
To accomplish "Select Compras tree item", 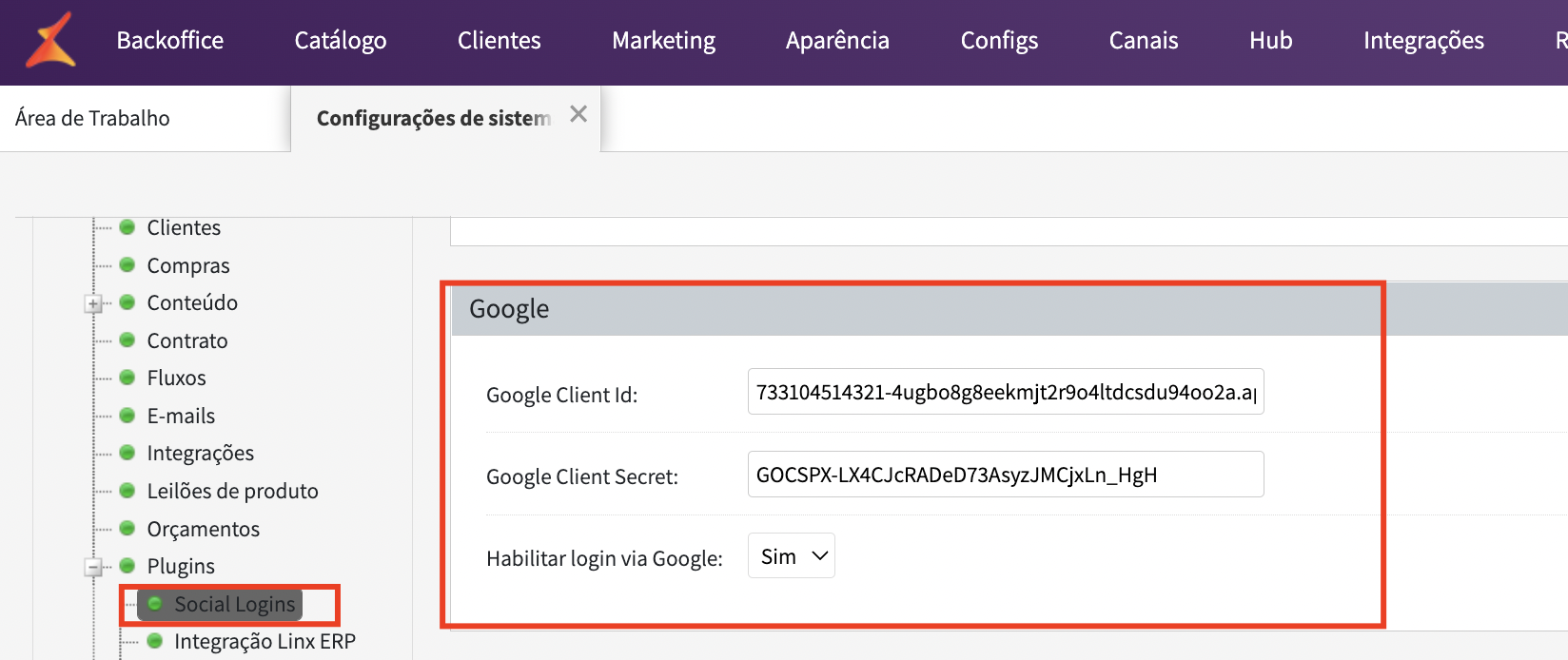I will click(x=188, y=266).
